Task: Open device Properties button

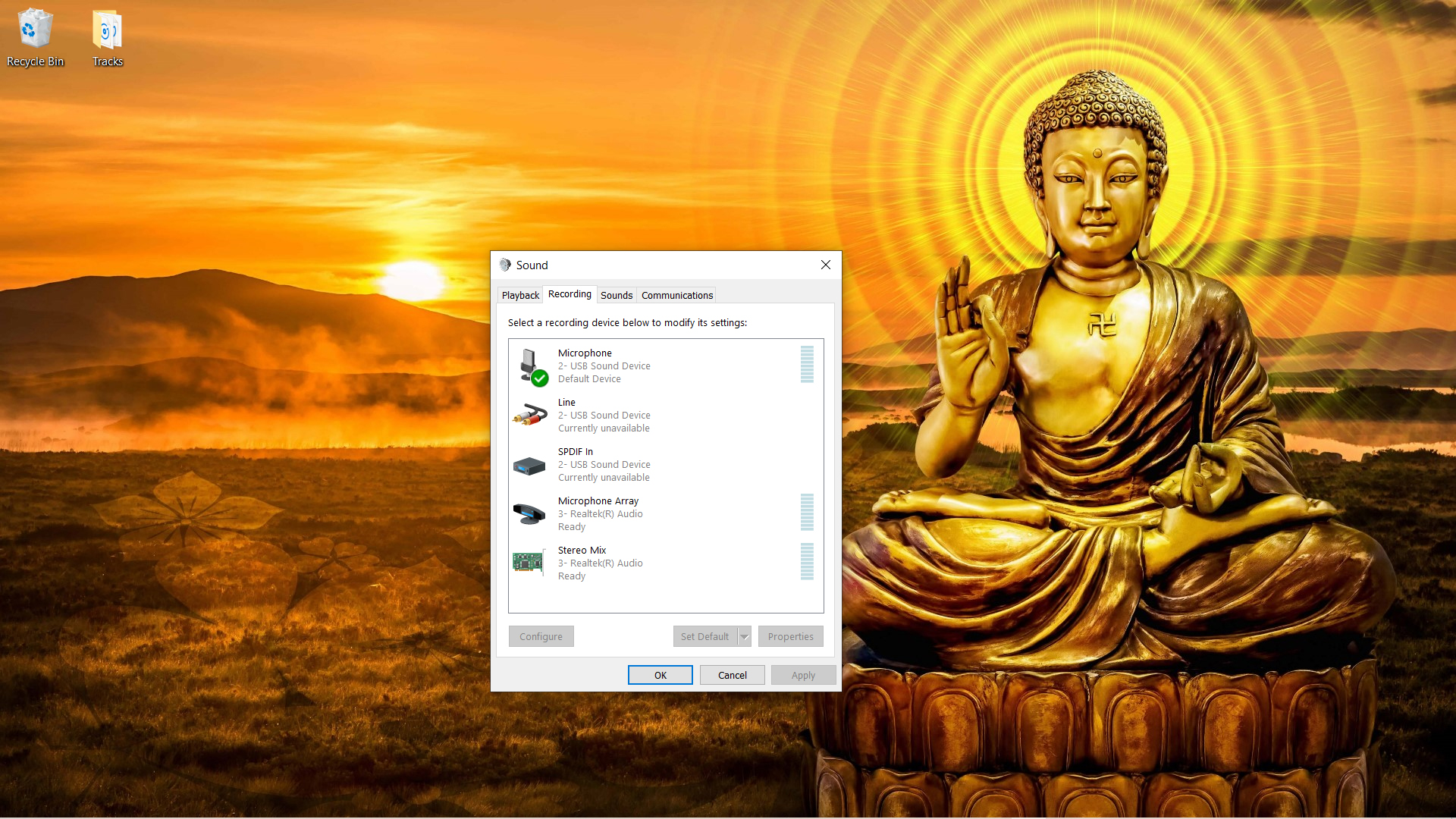Action: [790, 636]
